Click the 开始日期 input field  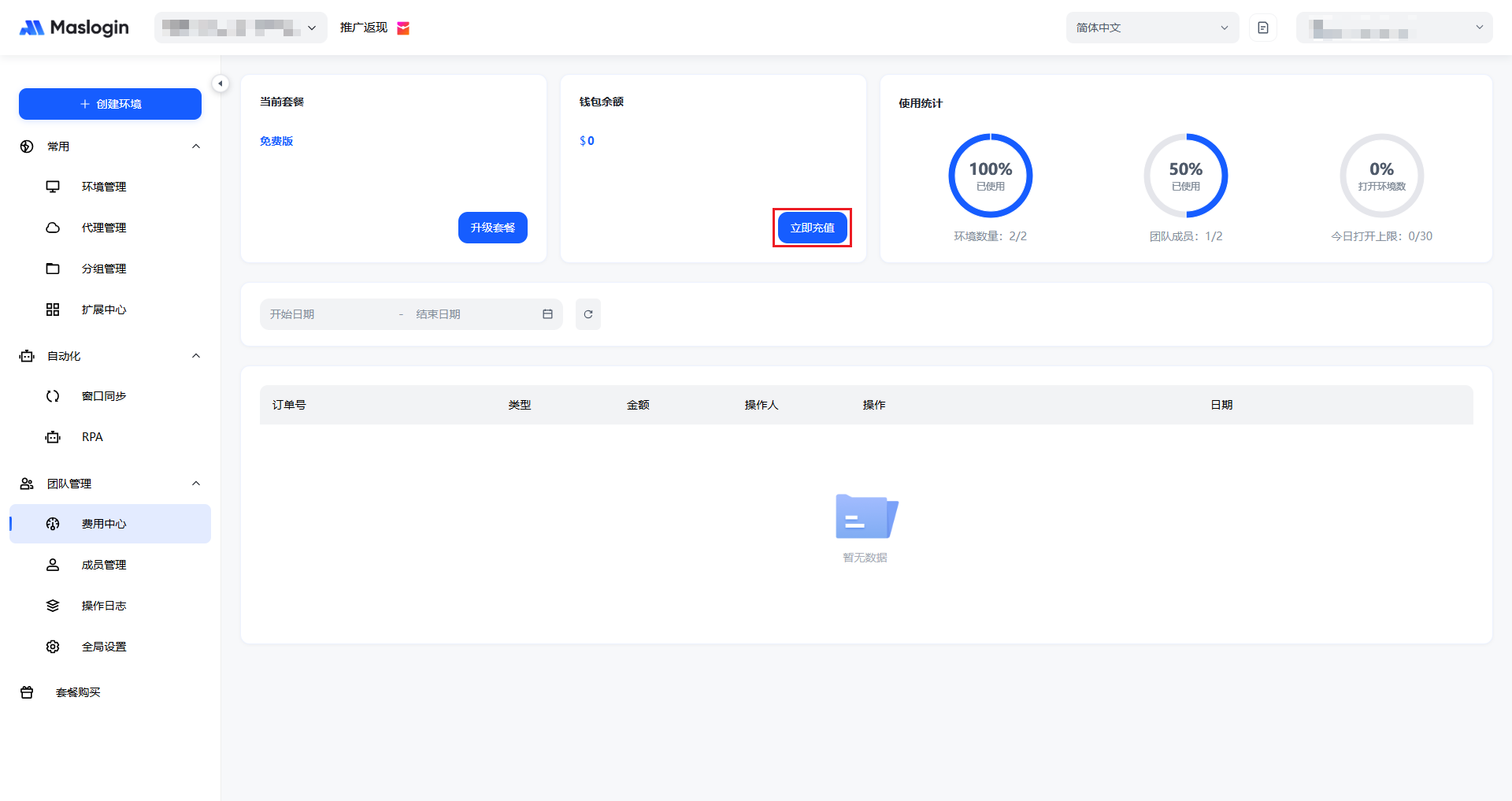point(331,314)
